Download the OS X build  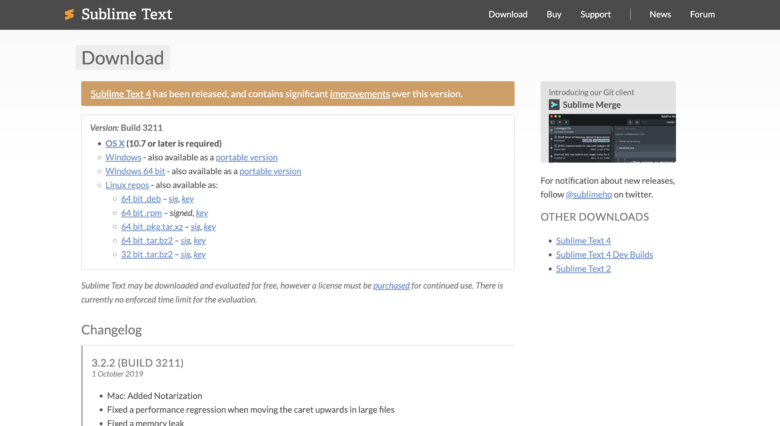114,143
